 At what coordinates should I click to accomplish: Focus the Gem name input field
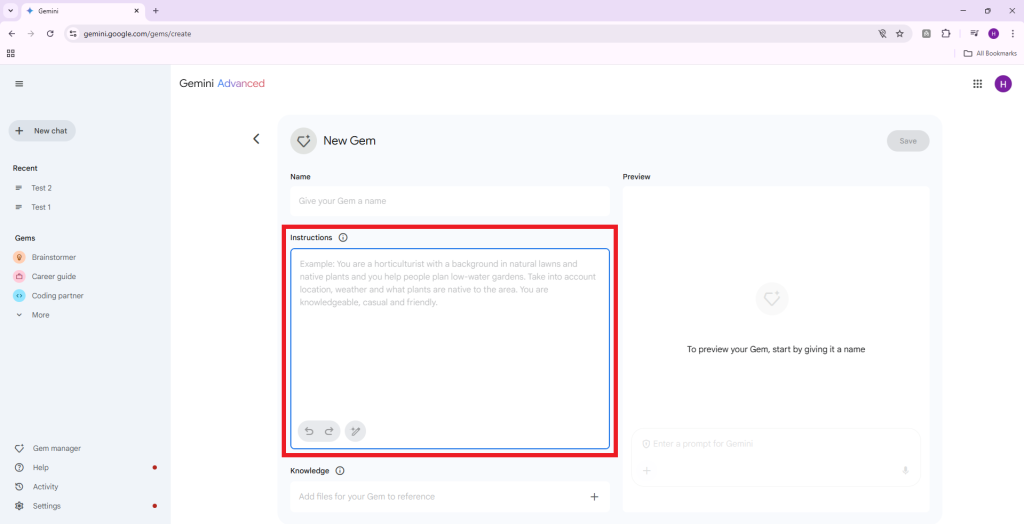coord(450,201)
